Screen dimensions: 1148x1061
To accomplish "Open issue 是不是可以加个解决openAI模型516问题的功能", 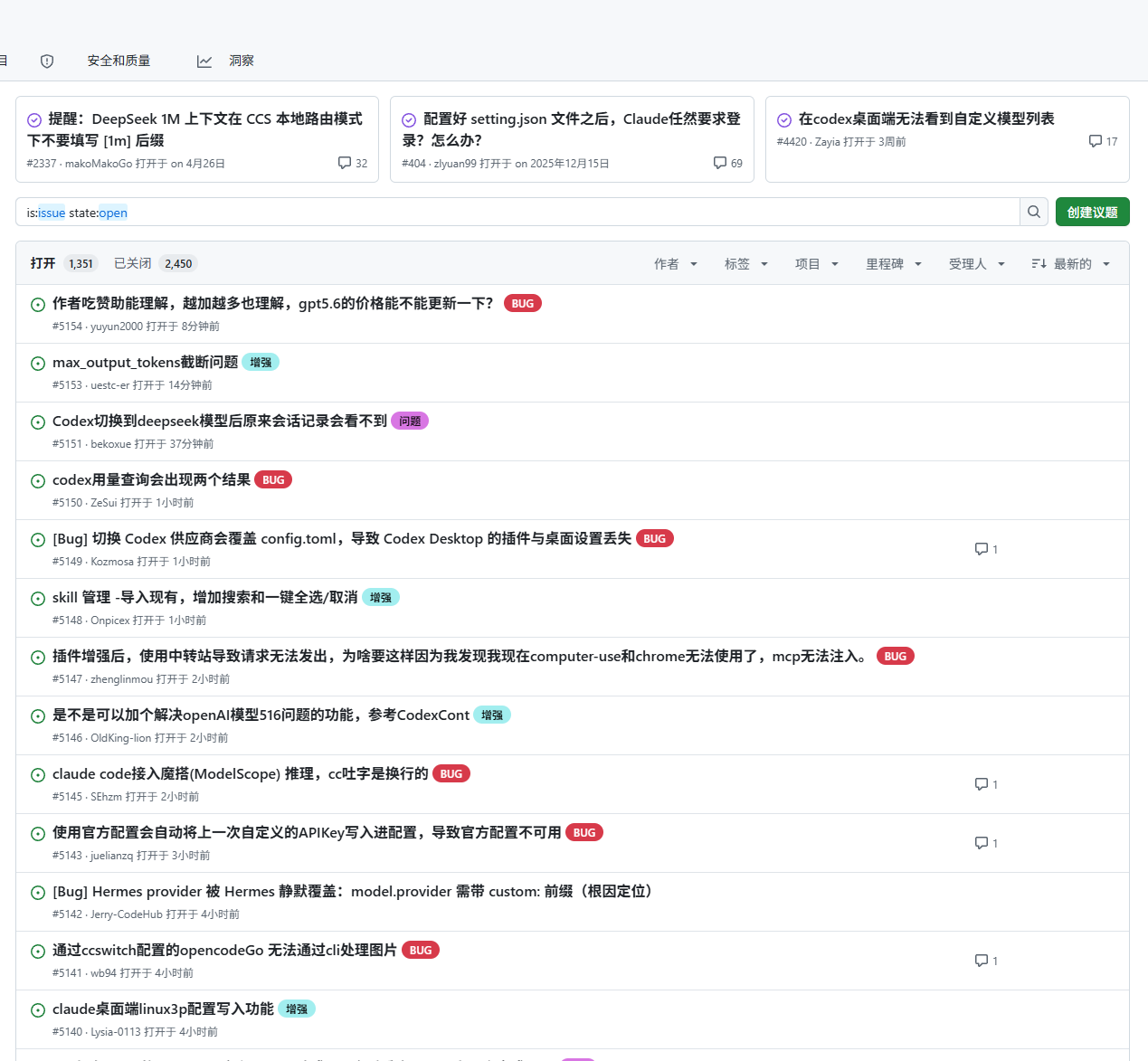I will [261, 715].
